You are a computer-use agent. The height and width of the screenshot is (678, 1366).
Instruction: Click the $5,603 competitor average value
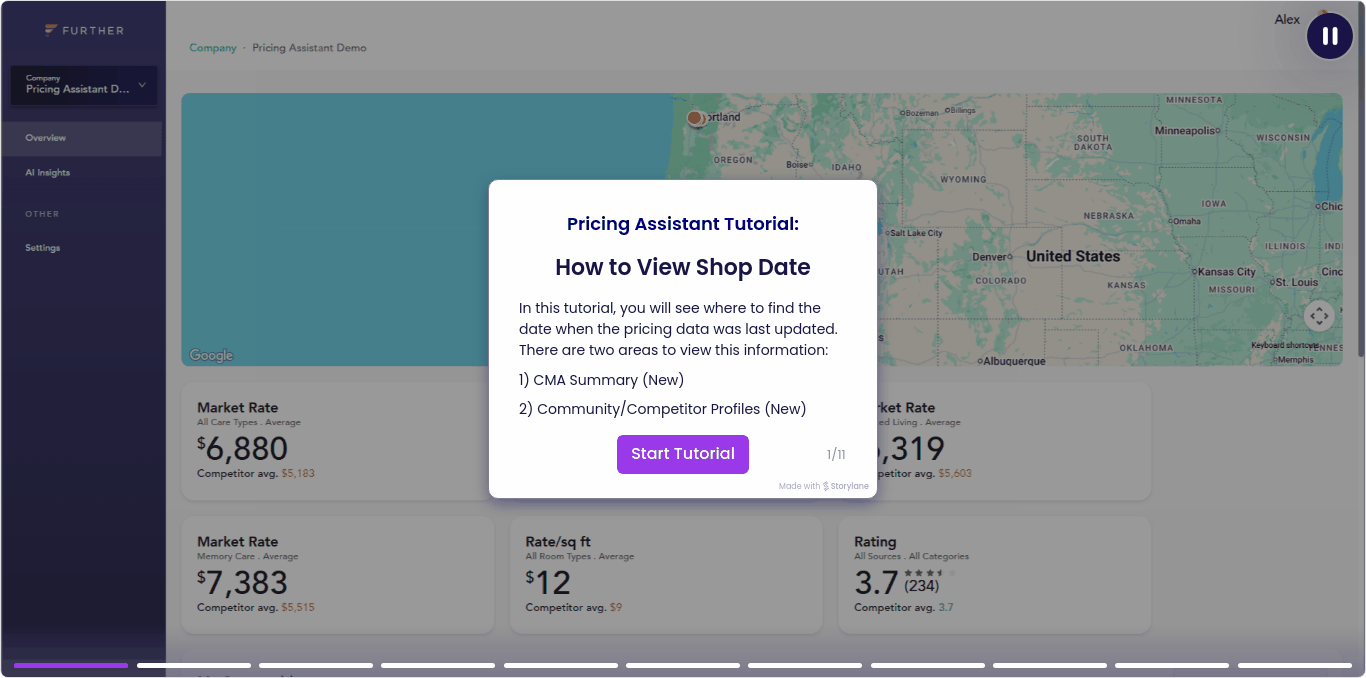coord(955,473)
